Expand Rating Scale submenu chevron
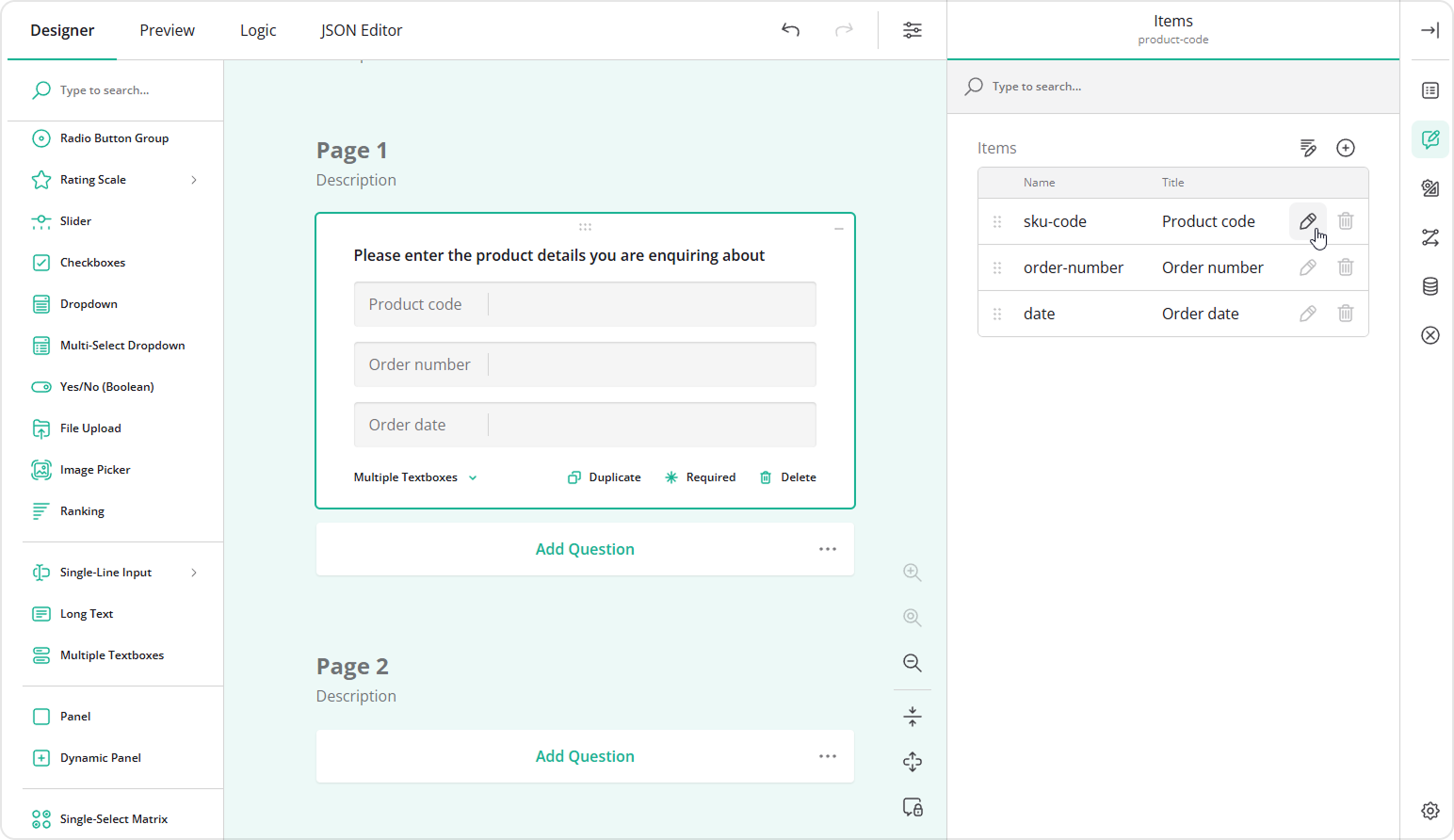This screenshot has height=840, width=1454. (194, 180)
